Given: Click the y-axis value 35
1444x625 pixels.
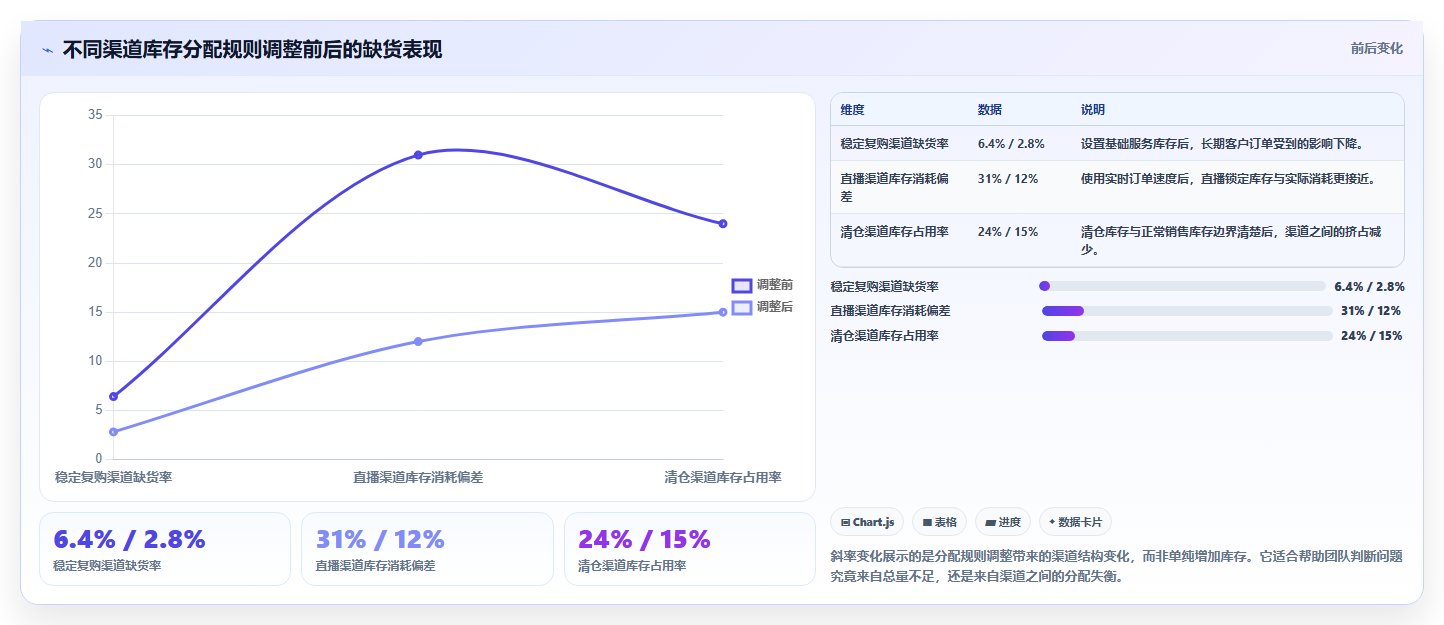Looking at the screenshot, I should click(x=95, y=115).
